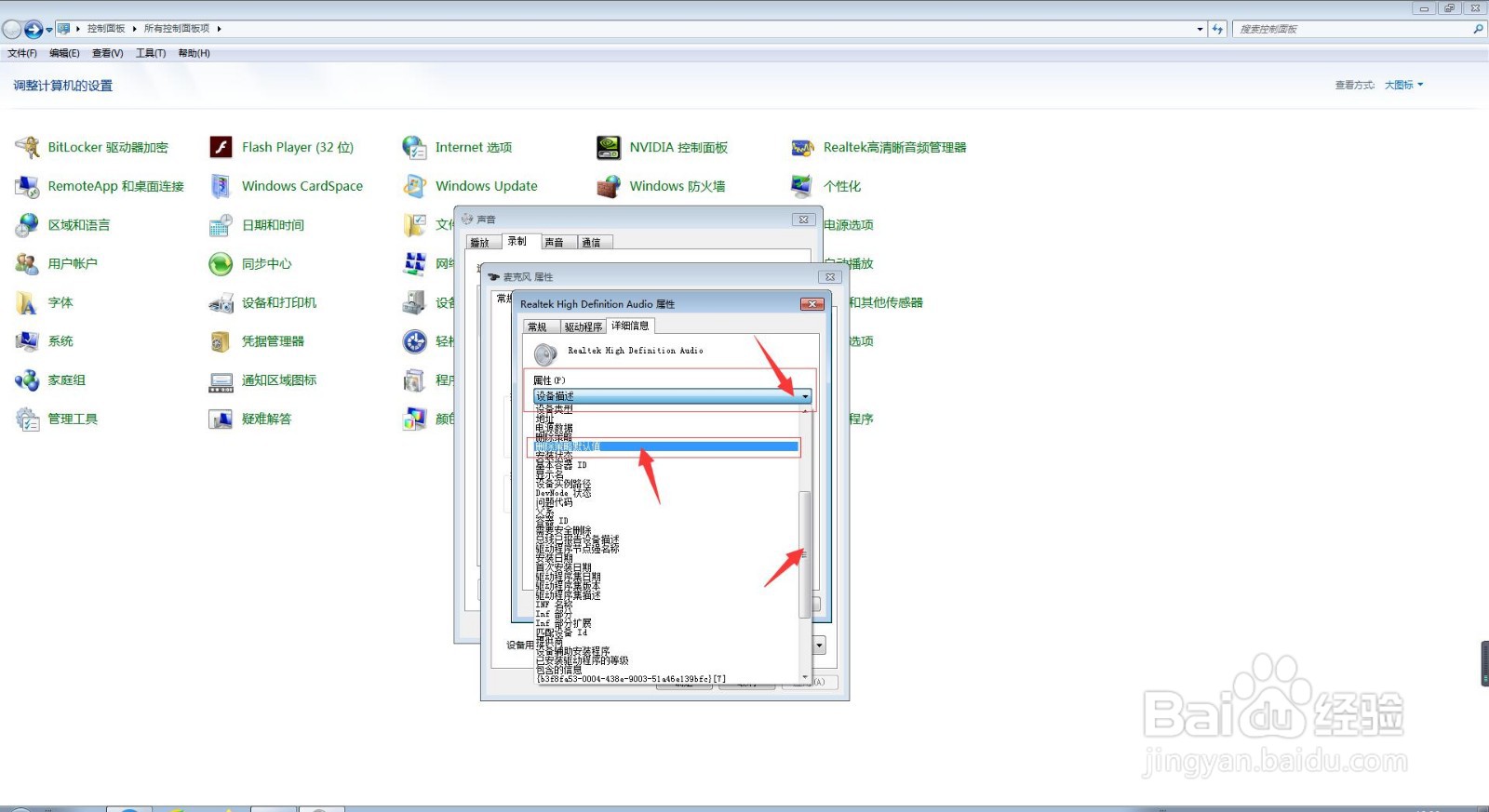Open 设备用法 dropdown in microphone properties
This screenshot has width=1489, height=812.
(x=820, y=646)
